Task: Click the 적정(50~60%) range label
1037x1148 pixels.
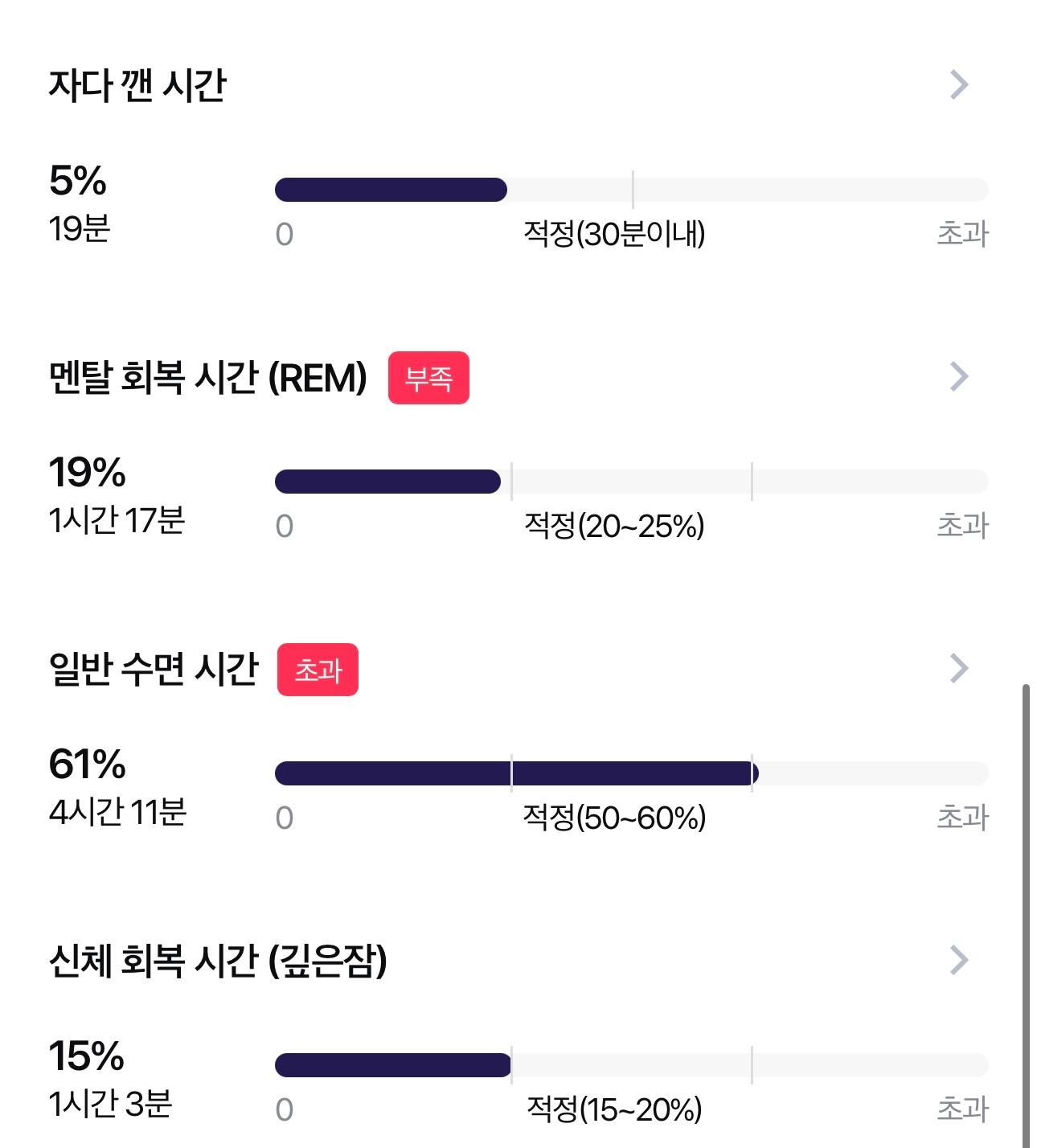Action: pyautogui.click(x=614, y=818)
